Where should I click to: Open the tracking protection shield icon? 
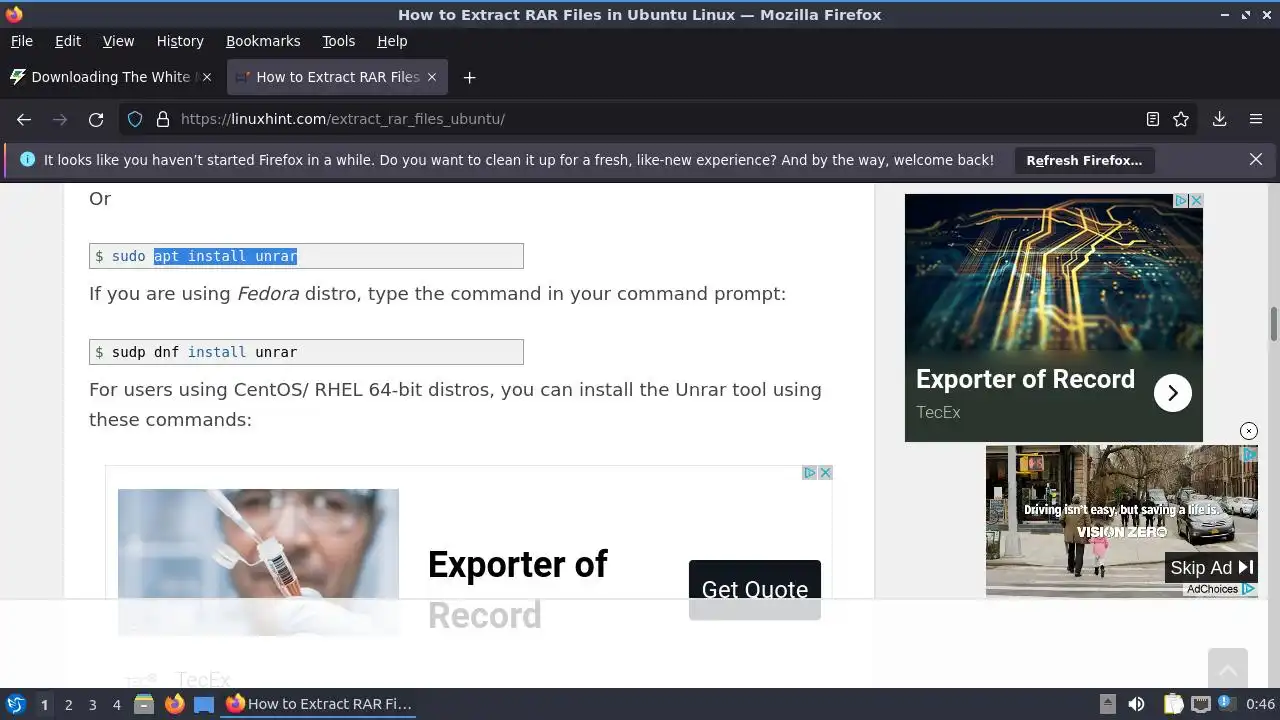[x=135, y=119]
